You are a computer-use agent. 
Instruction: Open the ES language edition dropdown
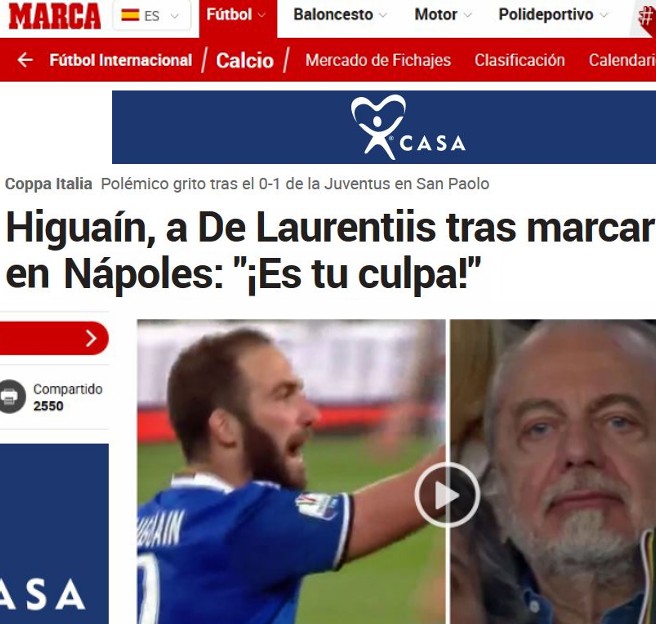click(151, 16)
